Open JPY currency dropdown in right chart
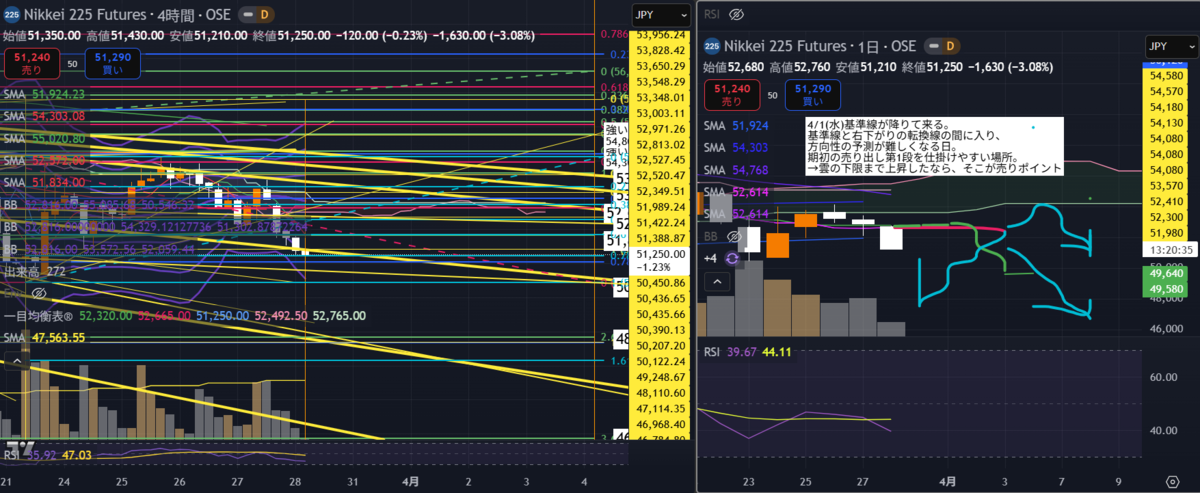1200x493 pixels. (x=1171, y=46)
